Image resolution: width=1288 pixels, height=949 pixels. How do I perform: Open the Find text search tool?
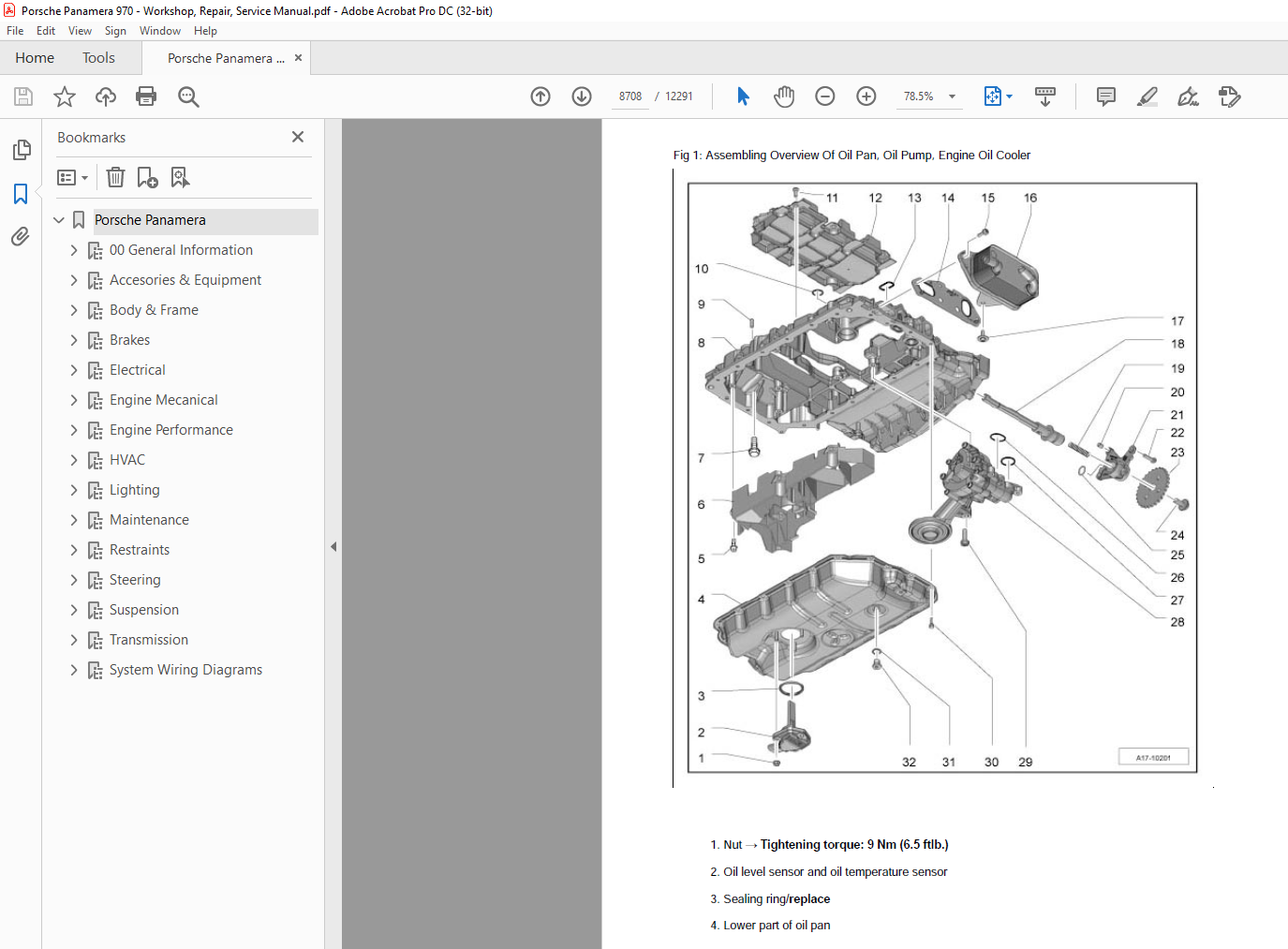tap(188, 96)
